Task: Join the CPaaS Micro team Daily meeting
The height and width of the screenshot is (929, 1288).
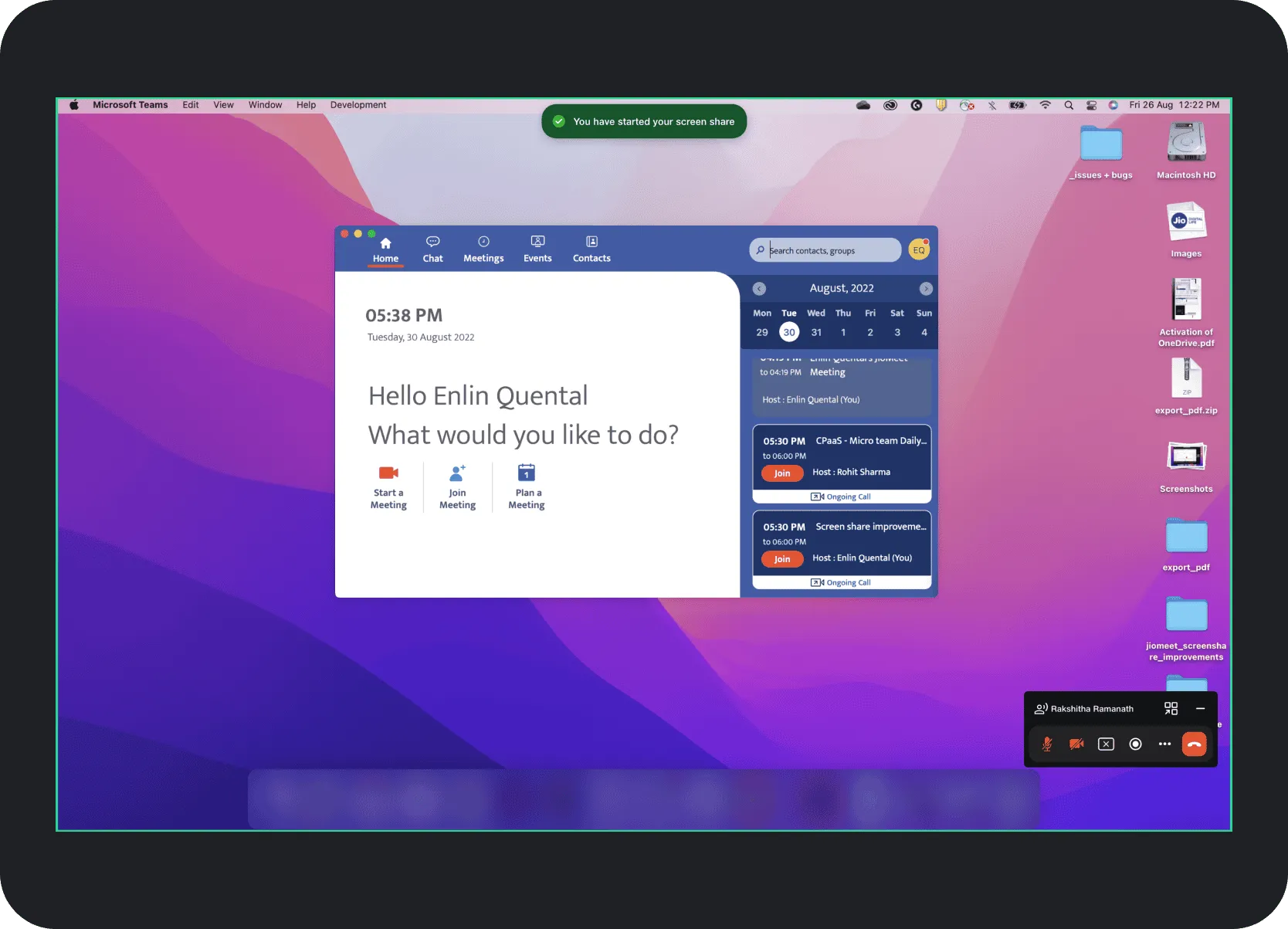Action: 782,473
